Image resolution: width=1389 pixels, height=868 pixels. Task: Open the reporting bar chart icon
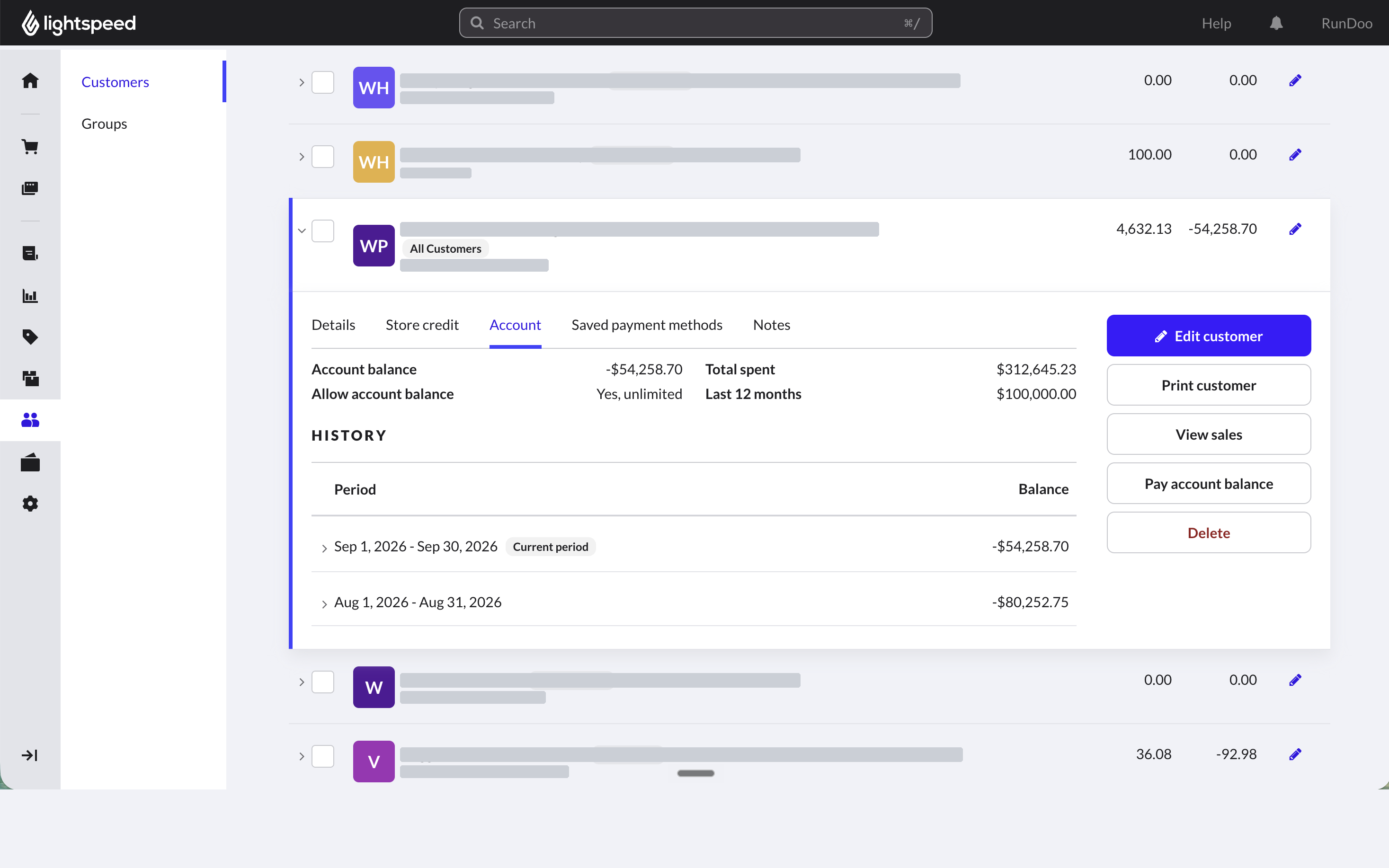tap(30, 296)
